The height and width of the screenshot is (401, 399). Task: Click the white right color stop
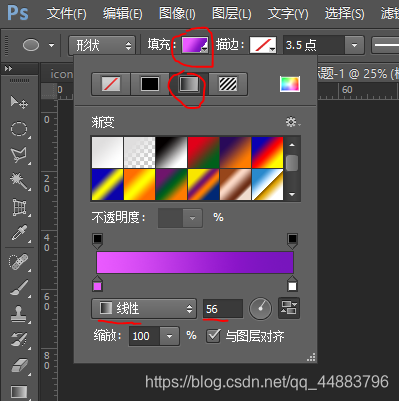click(292, 284)
